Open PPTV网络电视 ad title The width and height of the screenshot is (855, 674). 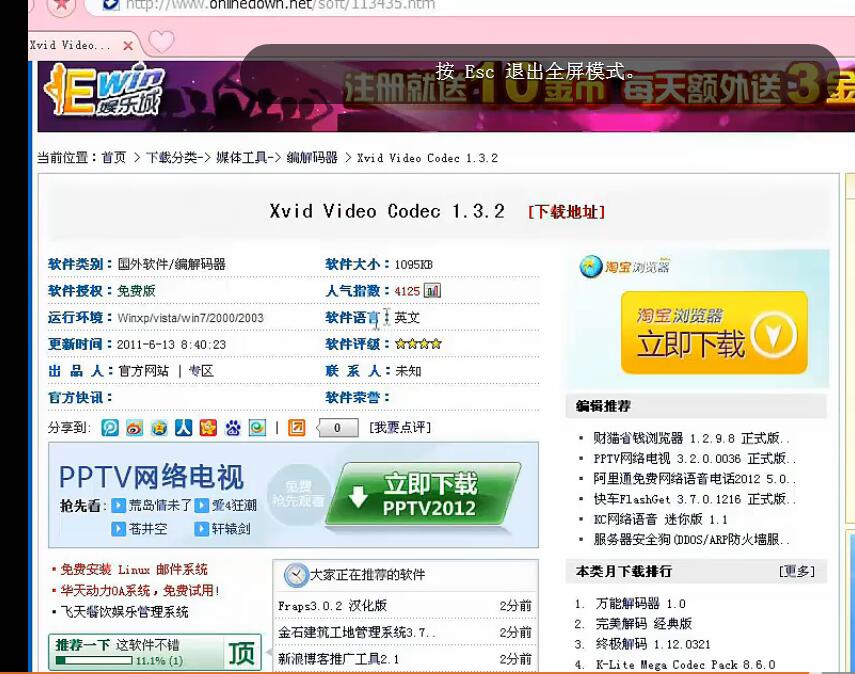pyautogui.click(x=151, y=477)
